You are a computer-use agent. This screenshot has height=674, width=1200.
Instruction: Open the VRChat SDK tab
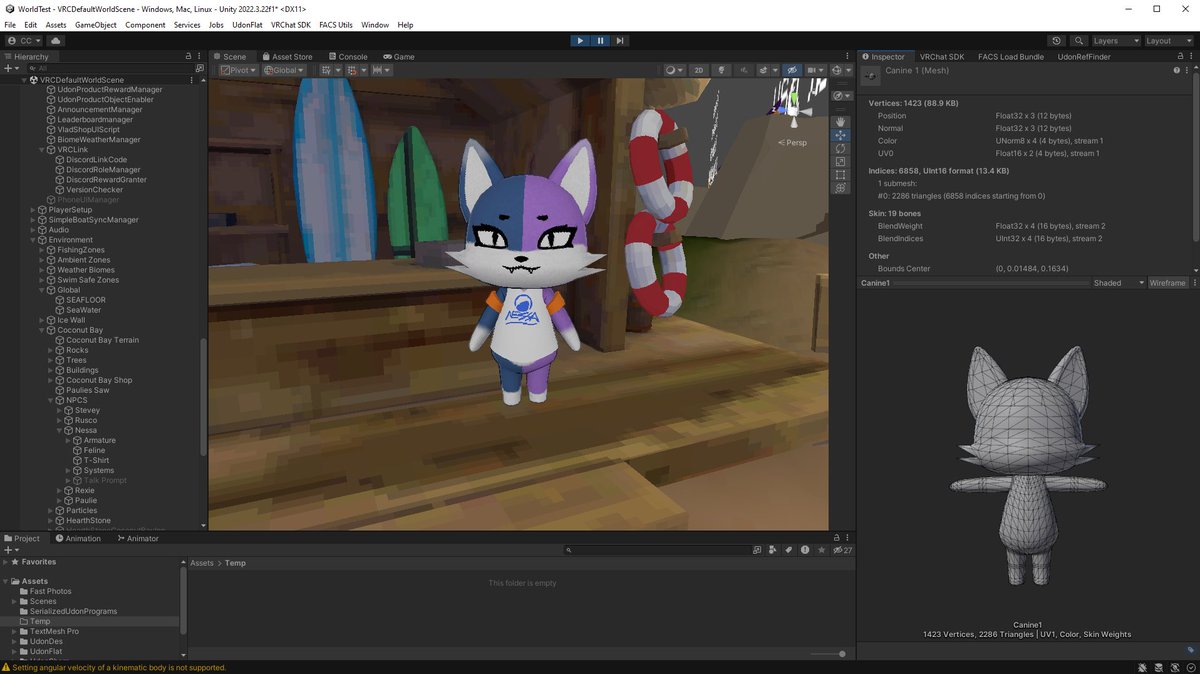(942, 57)
